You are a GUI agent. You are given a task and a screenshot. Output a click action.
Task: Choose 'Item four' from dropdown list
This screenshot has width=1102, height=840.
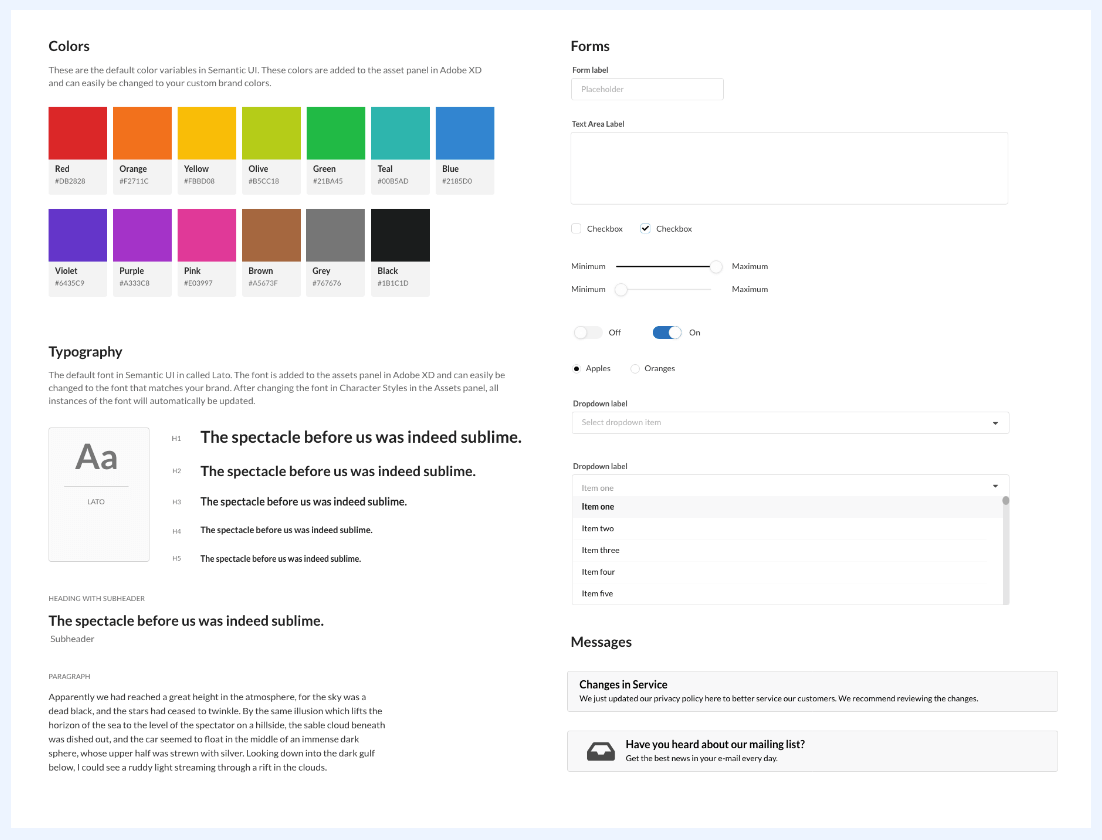(x=598, y=572)
